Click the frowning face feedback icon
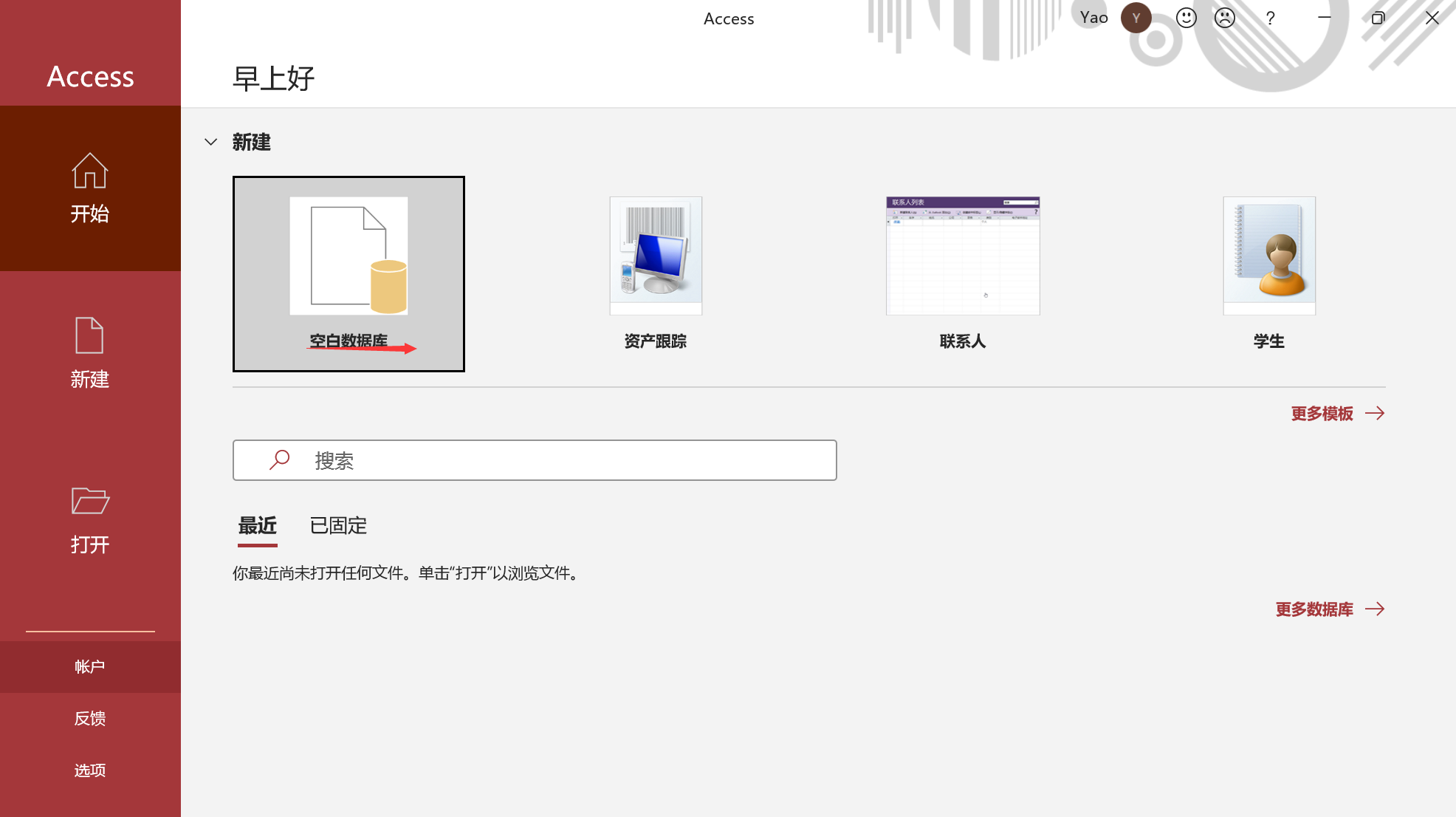This screenshot has height=817, width=1456. click(x=1224, y=18)
